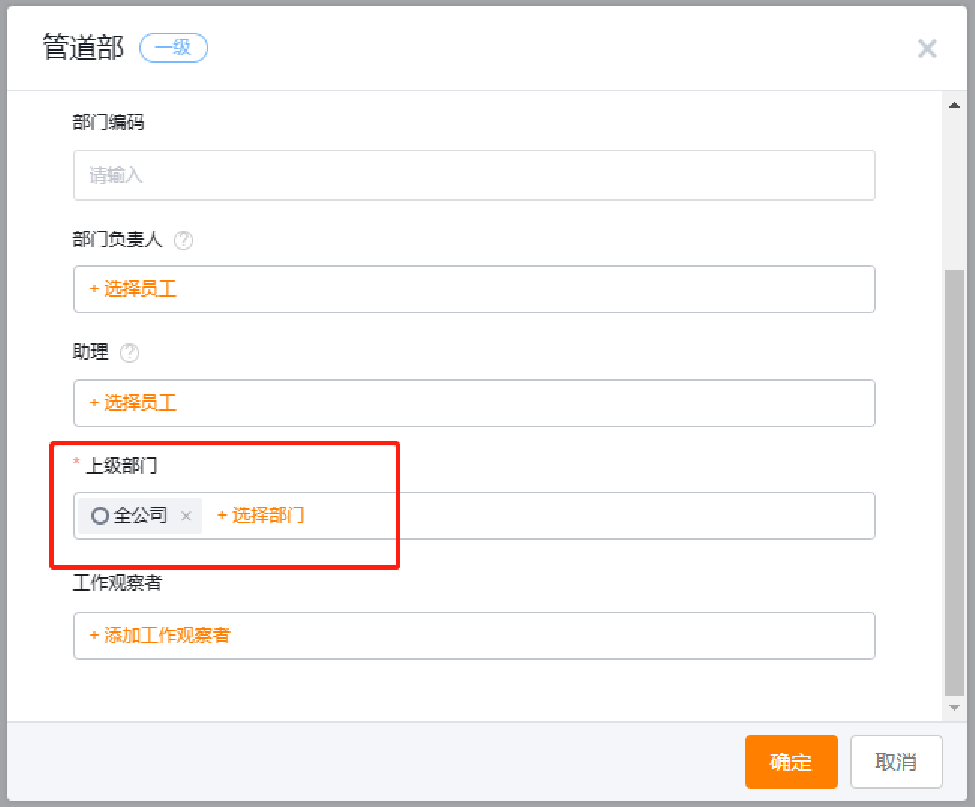Click 添加工作观察者 link
The height and width of the screenshot is (807, 975).
coord(160,635)
